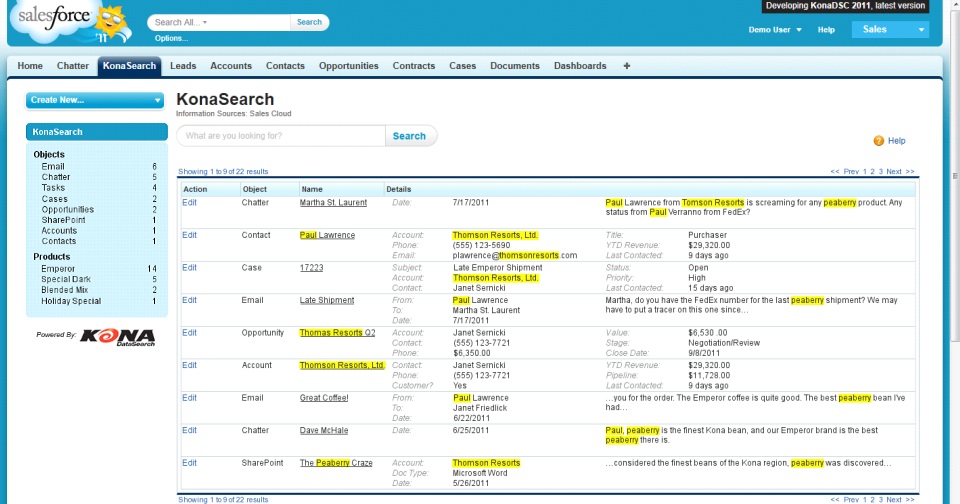
Task: Click the KonaSearch sidebar panel header
Action: tap(97, 132)
